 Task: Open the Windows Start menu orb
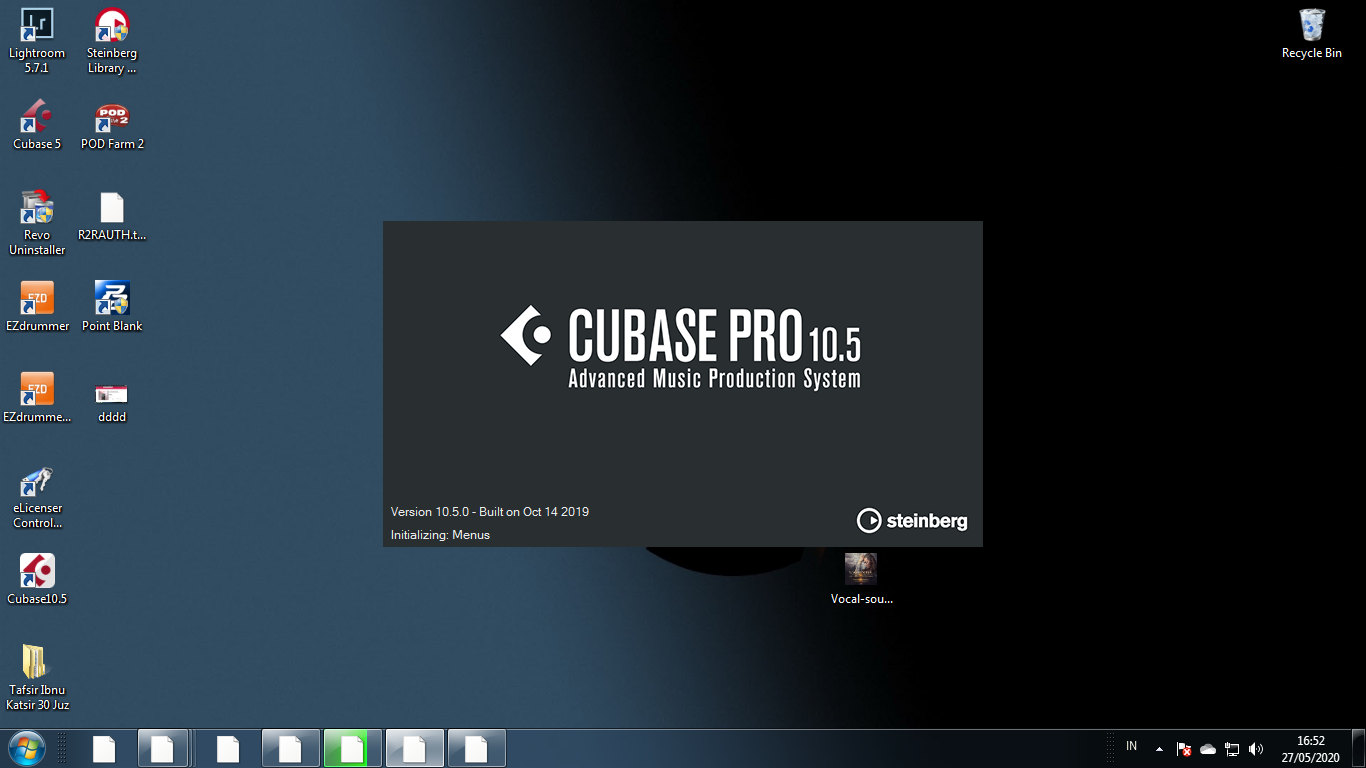[27, 748]
